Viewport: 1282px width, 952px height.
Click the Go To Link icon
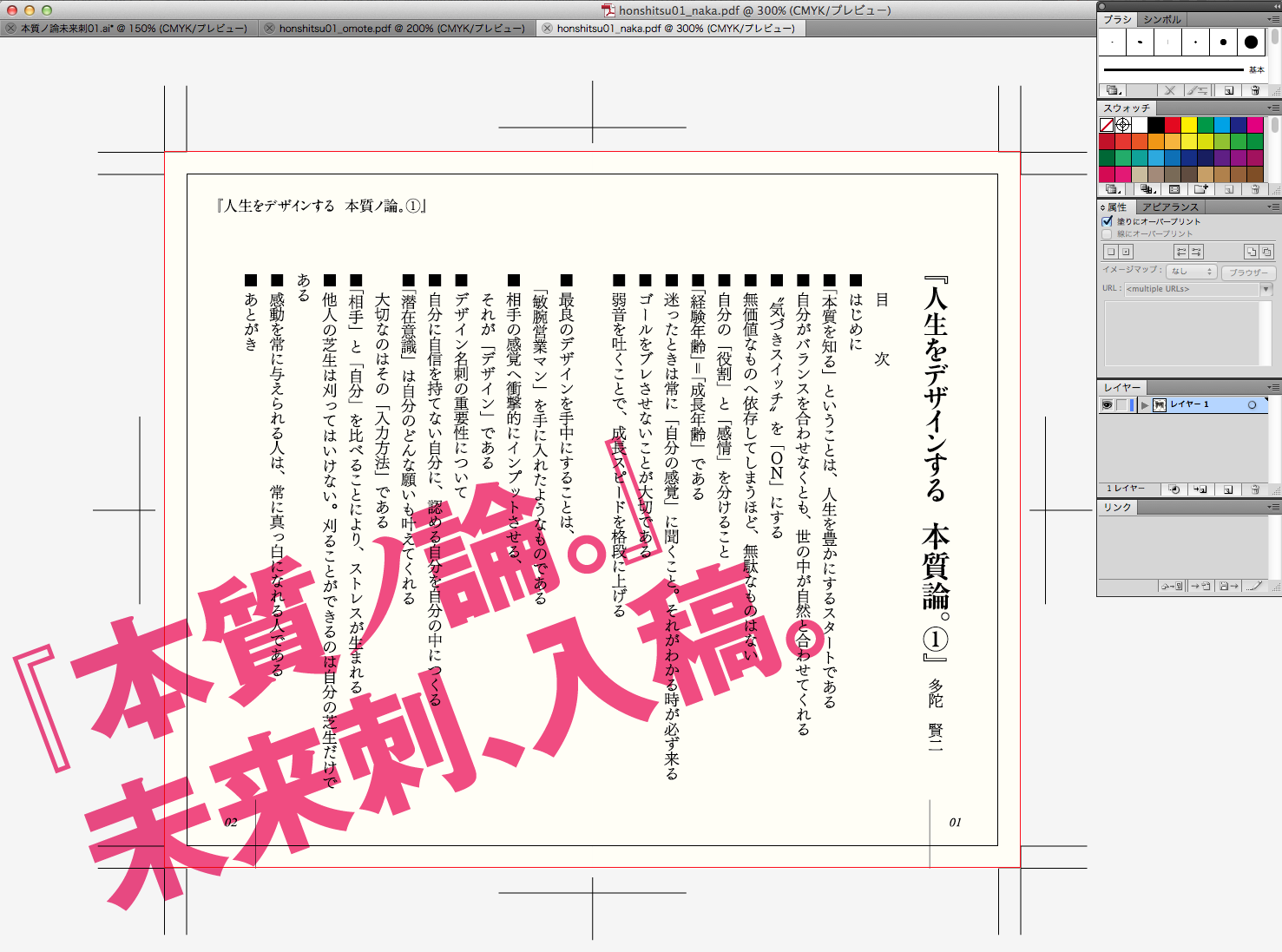tap(1201, 587)
